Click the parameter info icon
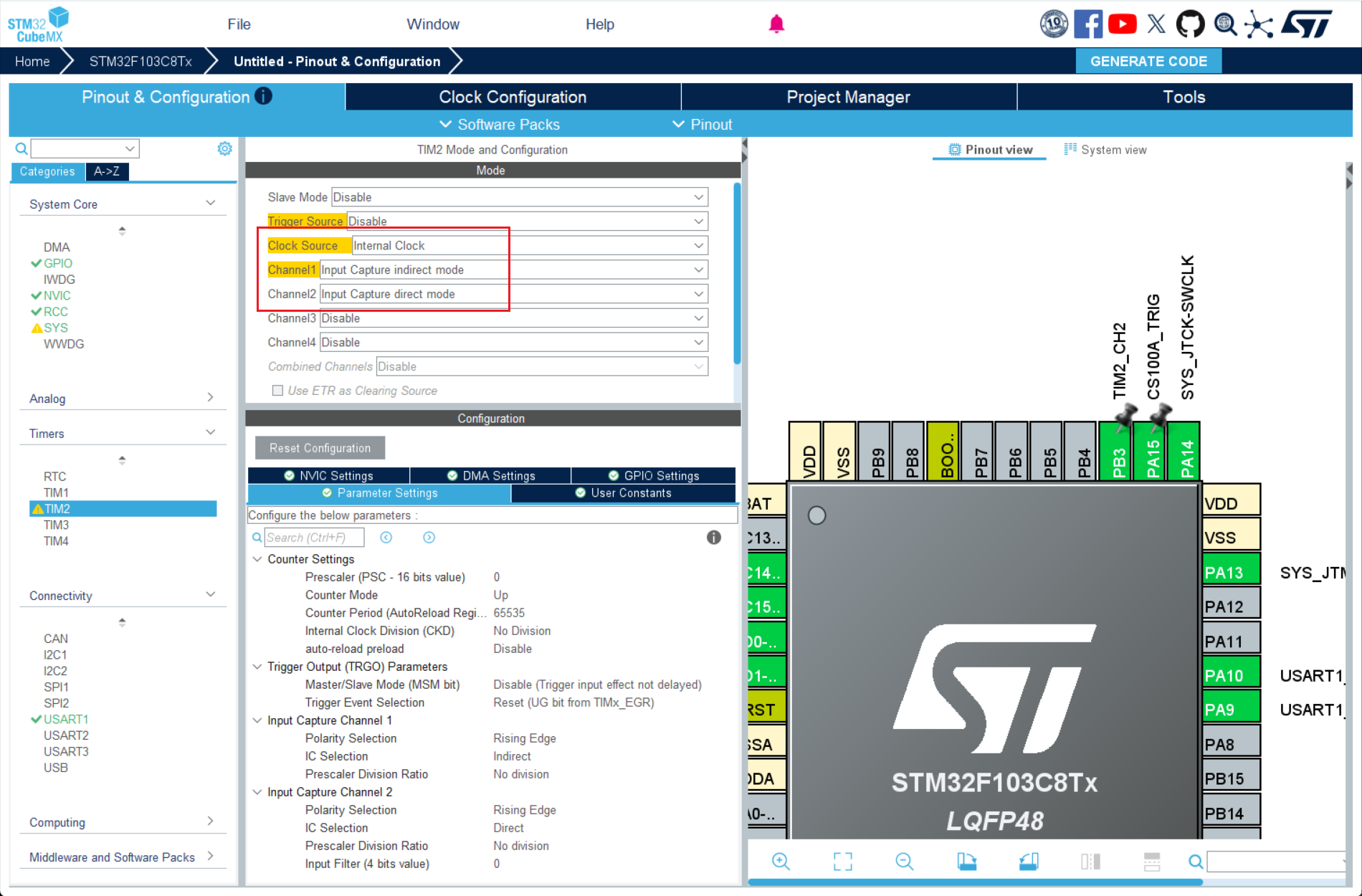Screen dimensions: 1362x896 (x=713, y=538)
